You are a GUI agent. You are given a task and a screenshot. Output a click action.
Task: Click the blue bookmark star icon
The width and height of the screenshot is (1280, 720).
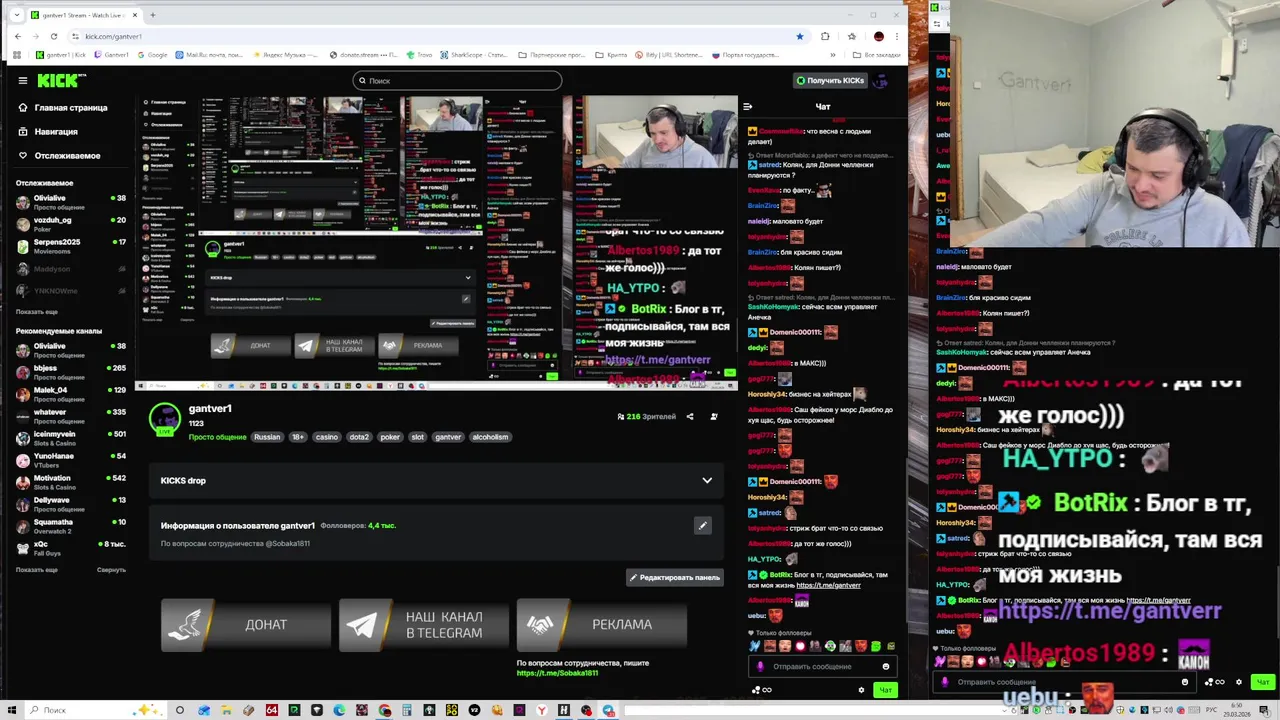pos(799,36)
